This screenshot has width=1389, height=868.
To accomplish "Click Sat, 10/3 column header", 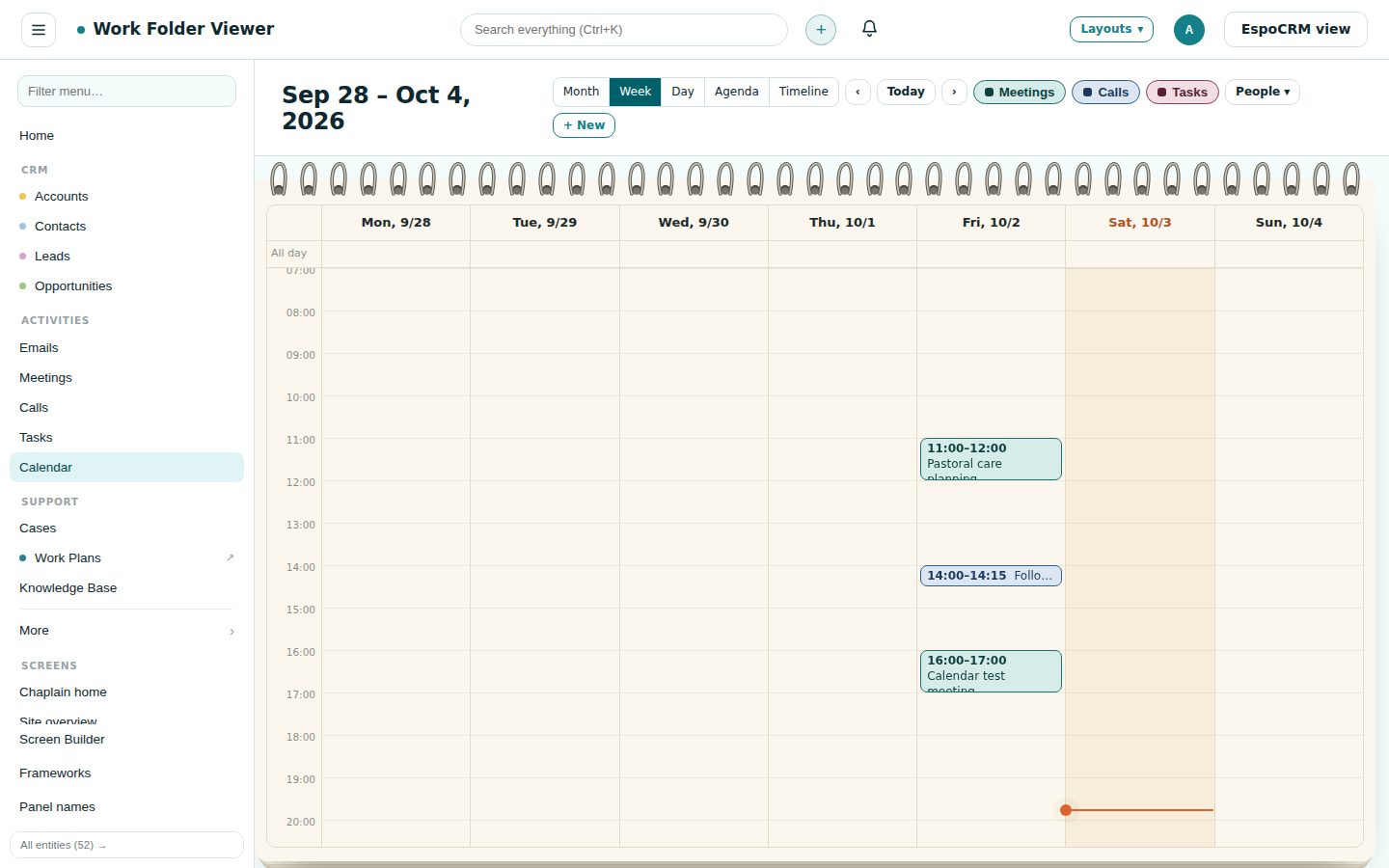I will pyautogui.click(x=1139, y=223).
